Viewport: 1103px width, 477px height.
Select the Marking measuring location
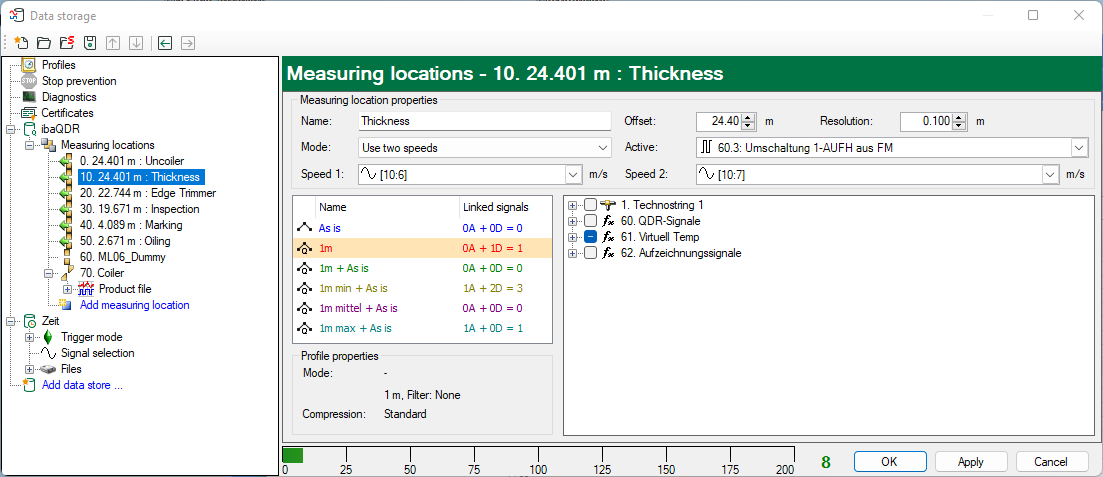pyautogui.click(x=131, y=225)
